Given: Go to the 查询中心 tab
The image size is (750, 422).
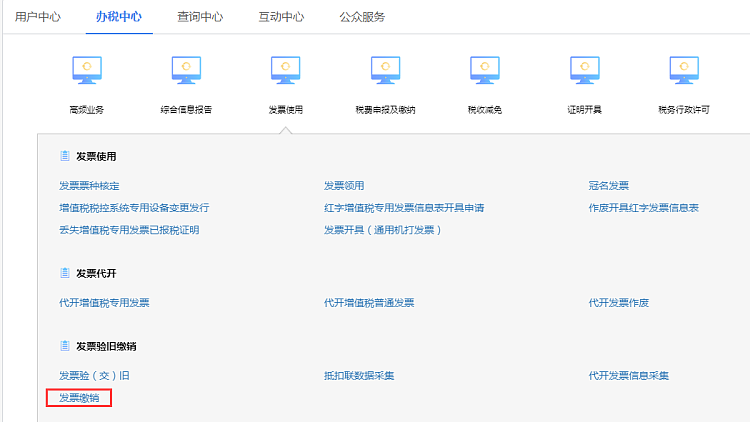Looking at the screenshot, I should 200,17.
